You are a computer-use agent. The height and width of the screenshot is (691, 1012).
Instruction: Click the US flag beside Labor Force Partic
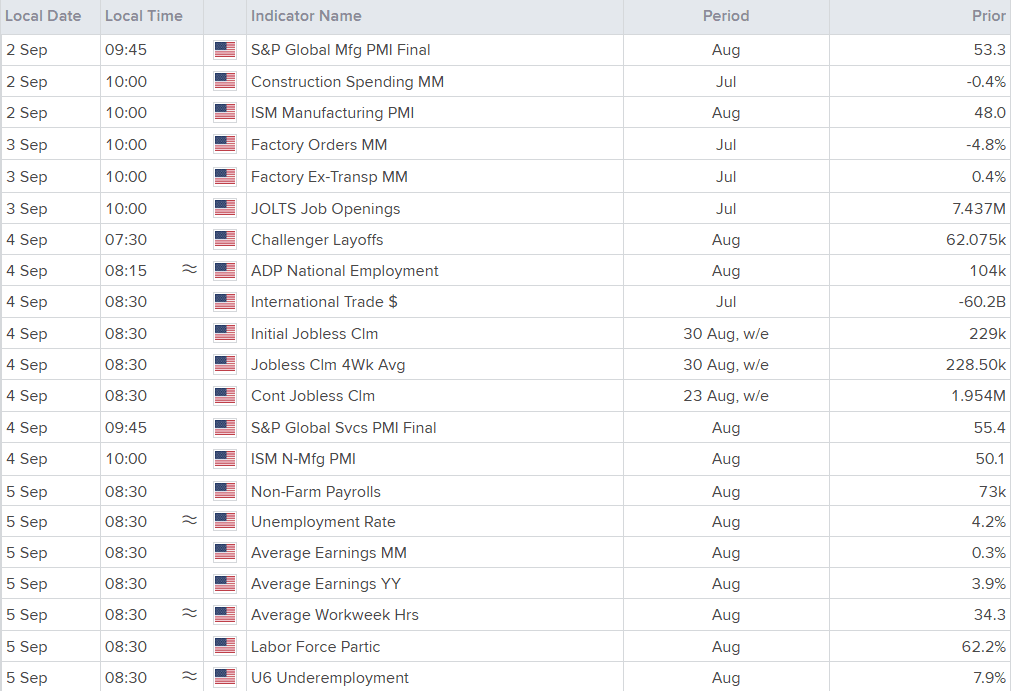click(225, 646)
